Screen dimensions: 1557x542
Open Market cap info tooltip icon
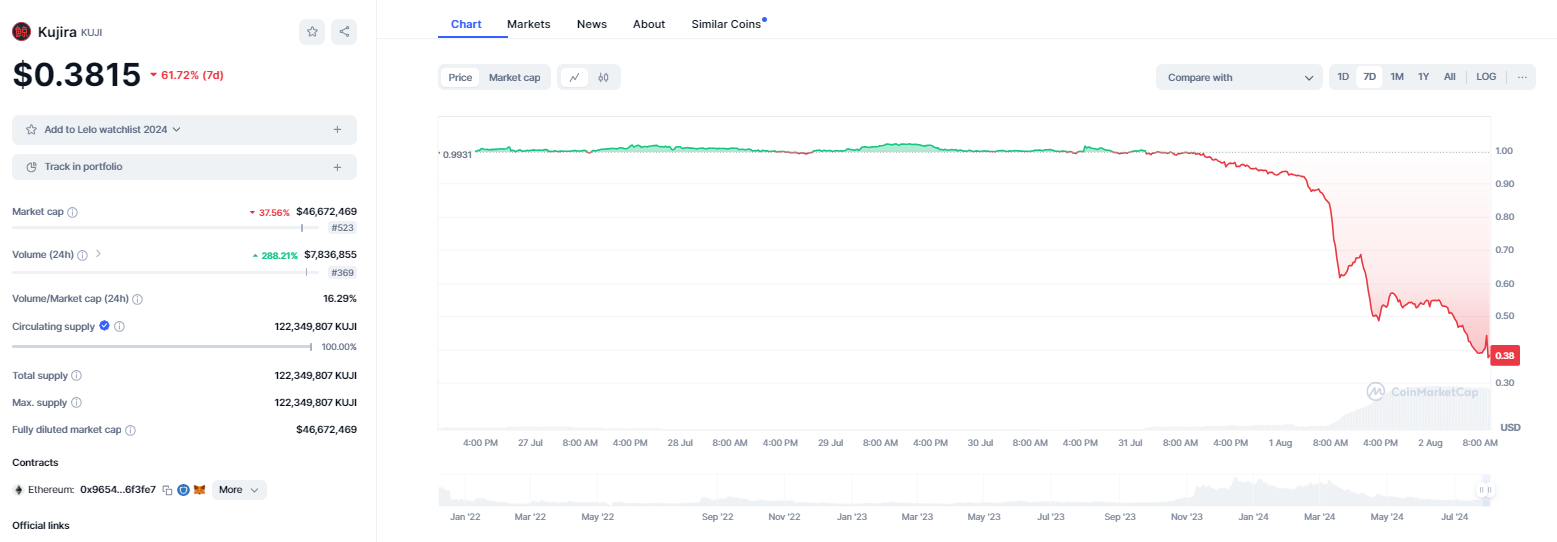click(x=72, y=212)
